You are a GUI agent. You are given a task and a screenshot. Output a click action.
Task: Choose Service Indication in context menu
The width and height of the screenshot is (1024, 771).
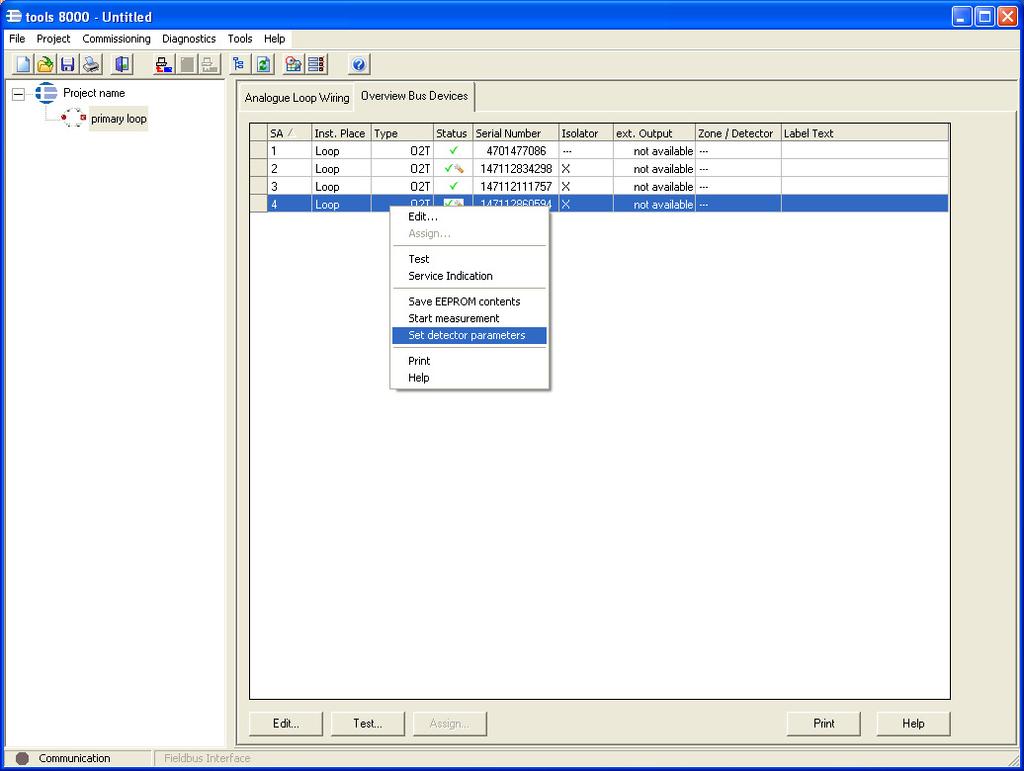pos(470,276)
